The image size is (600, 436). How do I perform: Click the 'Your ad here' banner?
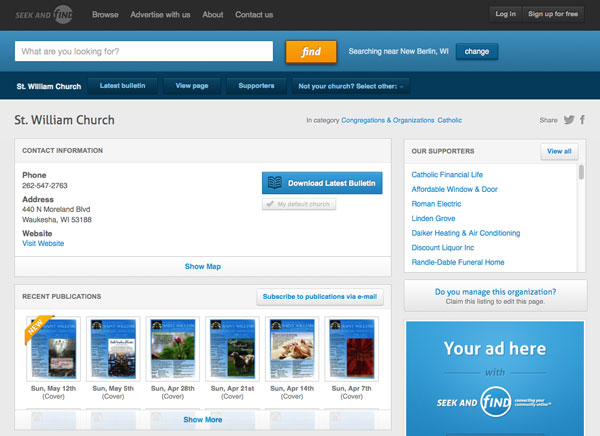(495, 378)
